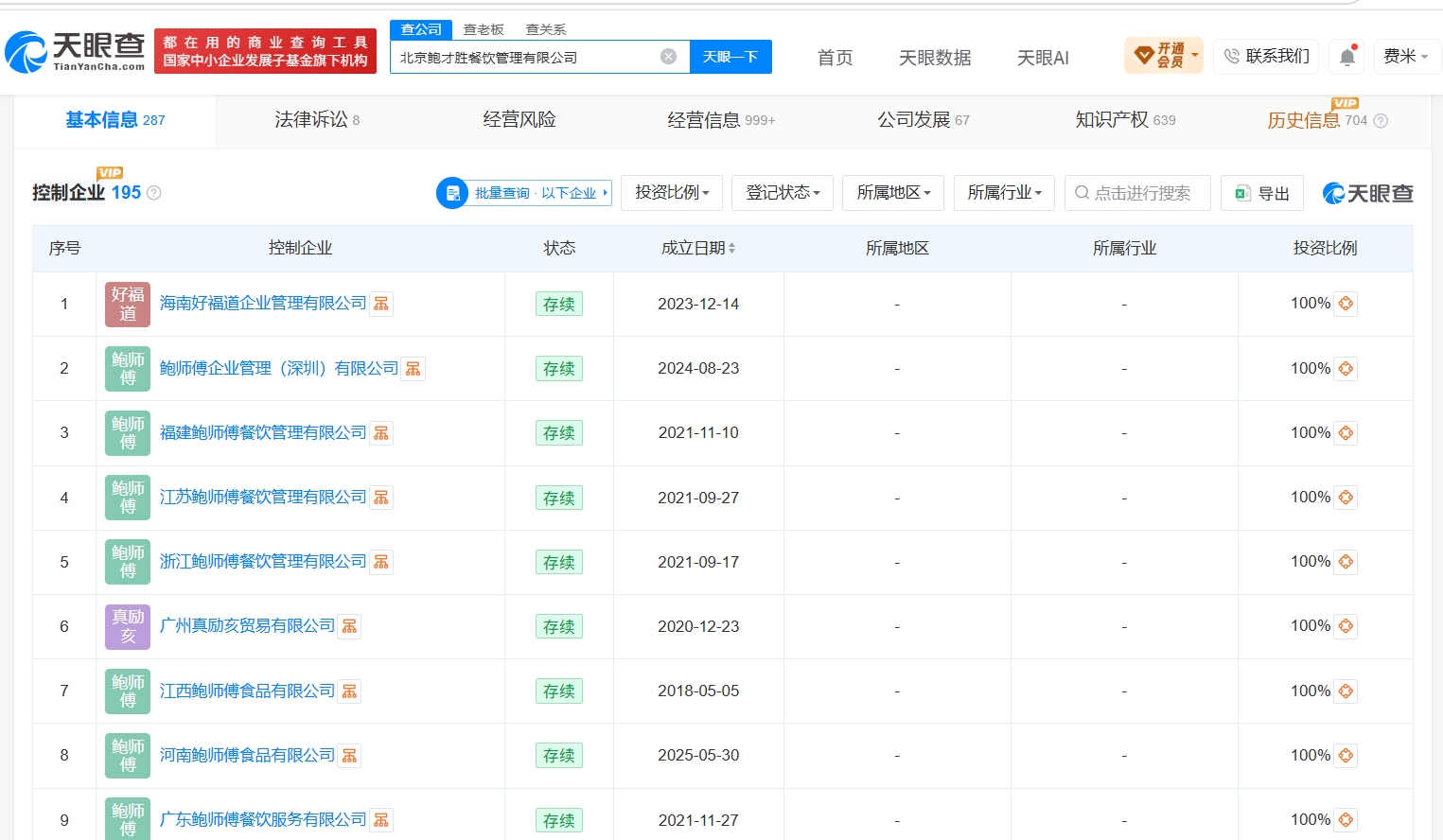
Task: Switch to the 基本信息 tab
Action: [114, 120]
